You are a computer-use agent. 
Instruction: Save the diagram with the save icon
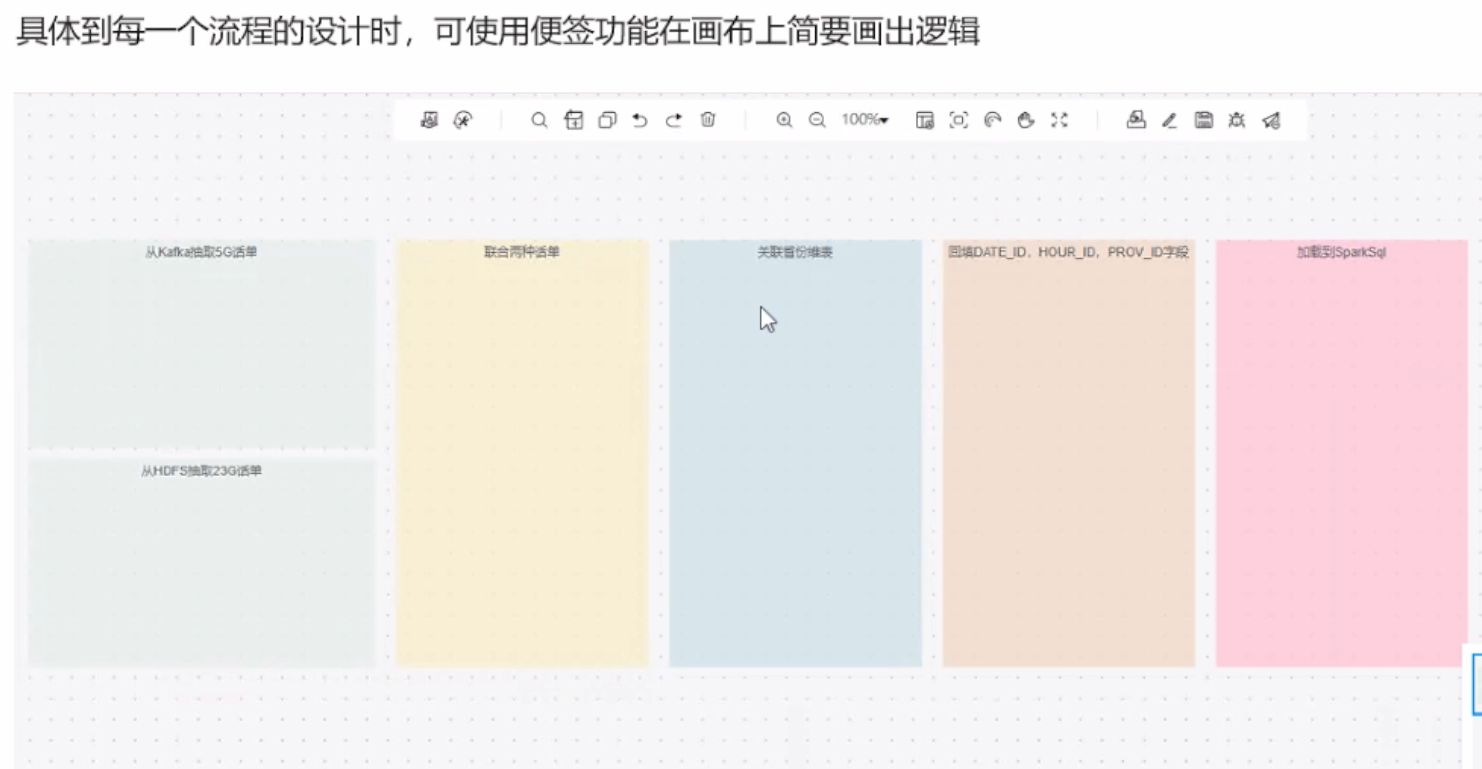[1201, 120]
